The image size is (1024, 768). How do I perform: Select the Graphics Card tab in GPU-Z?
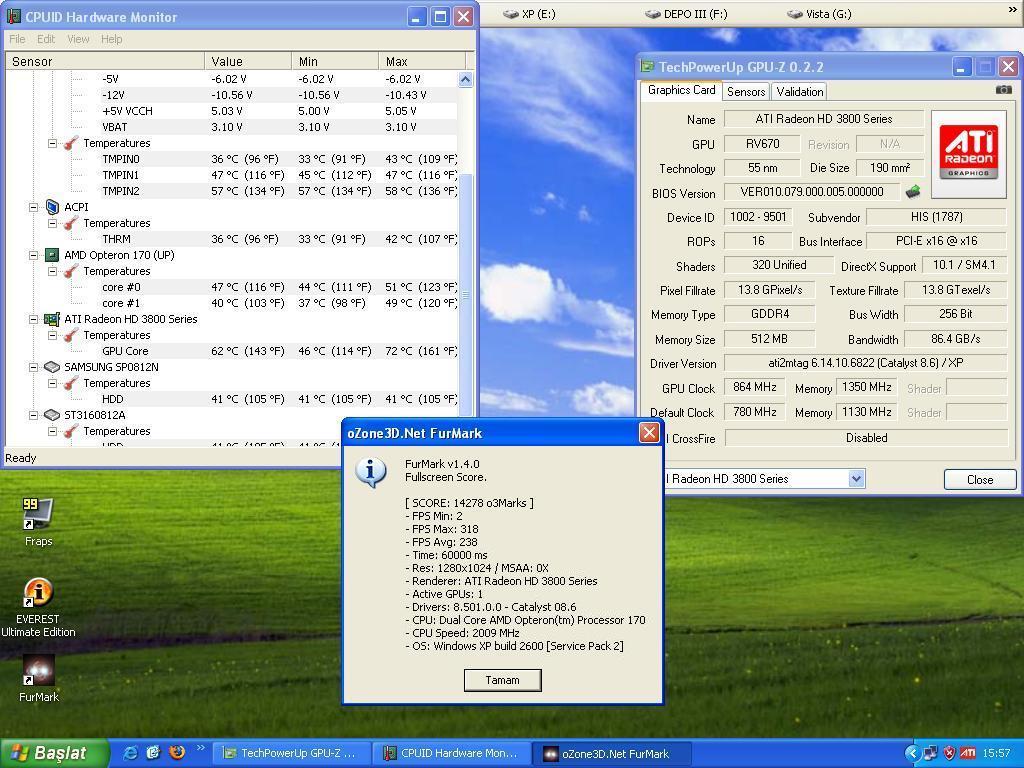[x=681, y=90]
